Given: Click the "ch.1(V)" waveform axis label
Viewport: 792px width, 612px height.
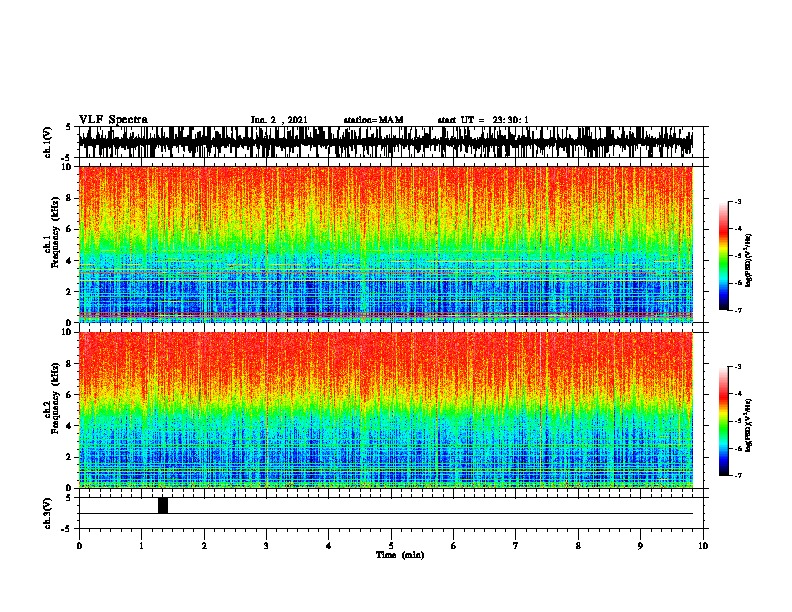Looking at the screenshot, I should 47,142.
